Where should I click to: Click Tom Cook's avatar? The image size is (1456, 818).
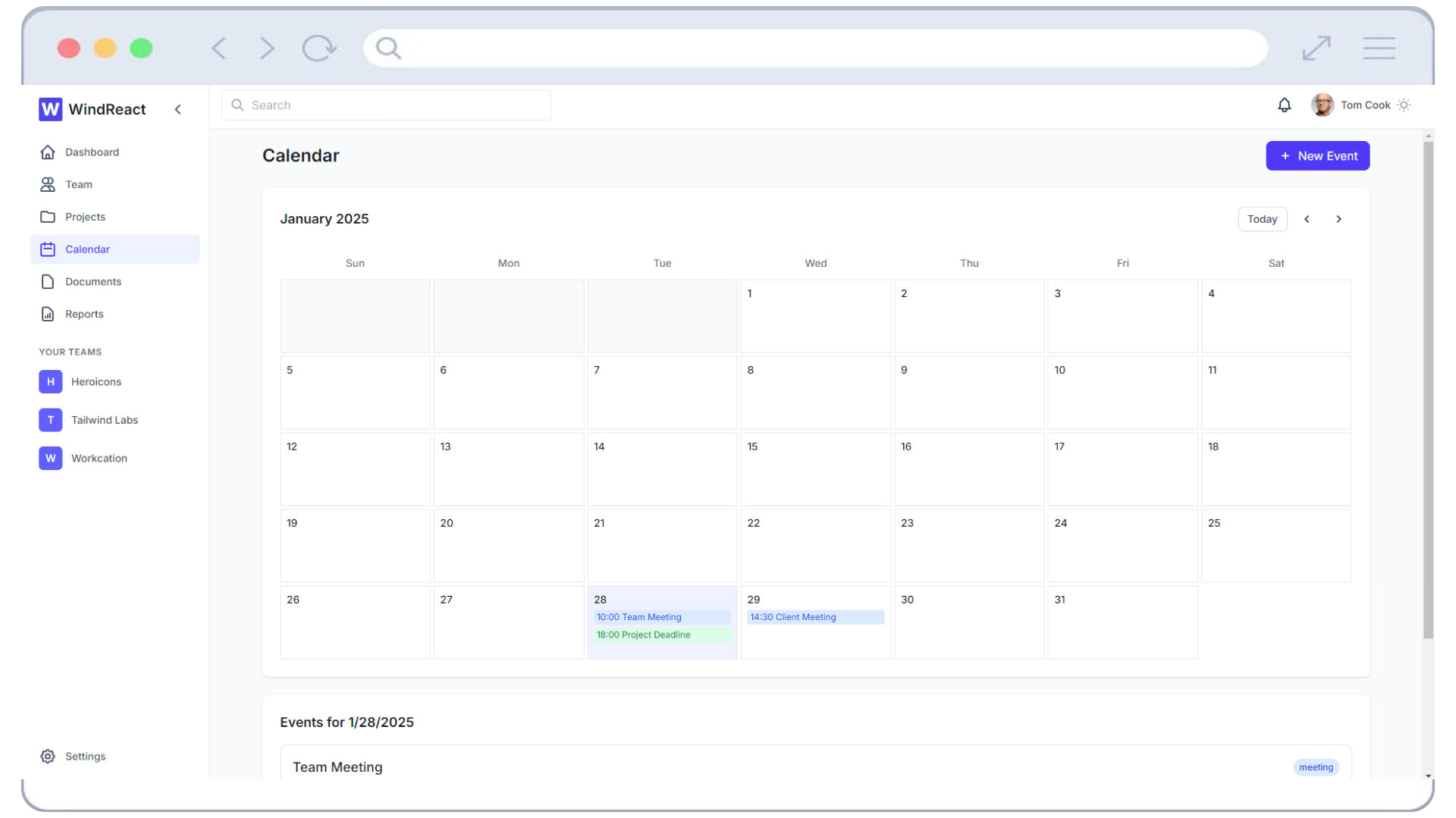(x=1323, y=105)
